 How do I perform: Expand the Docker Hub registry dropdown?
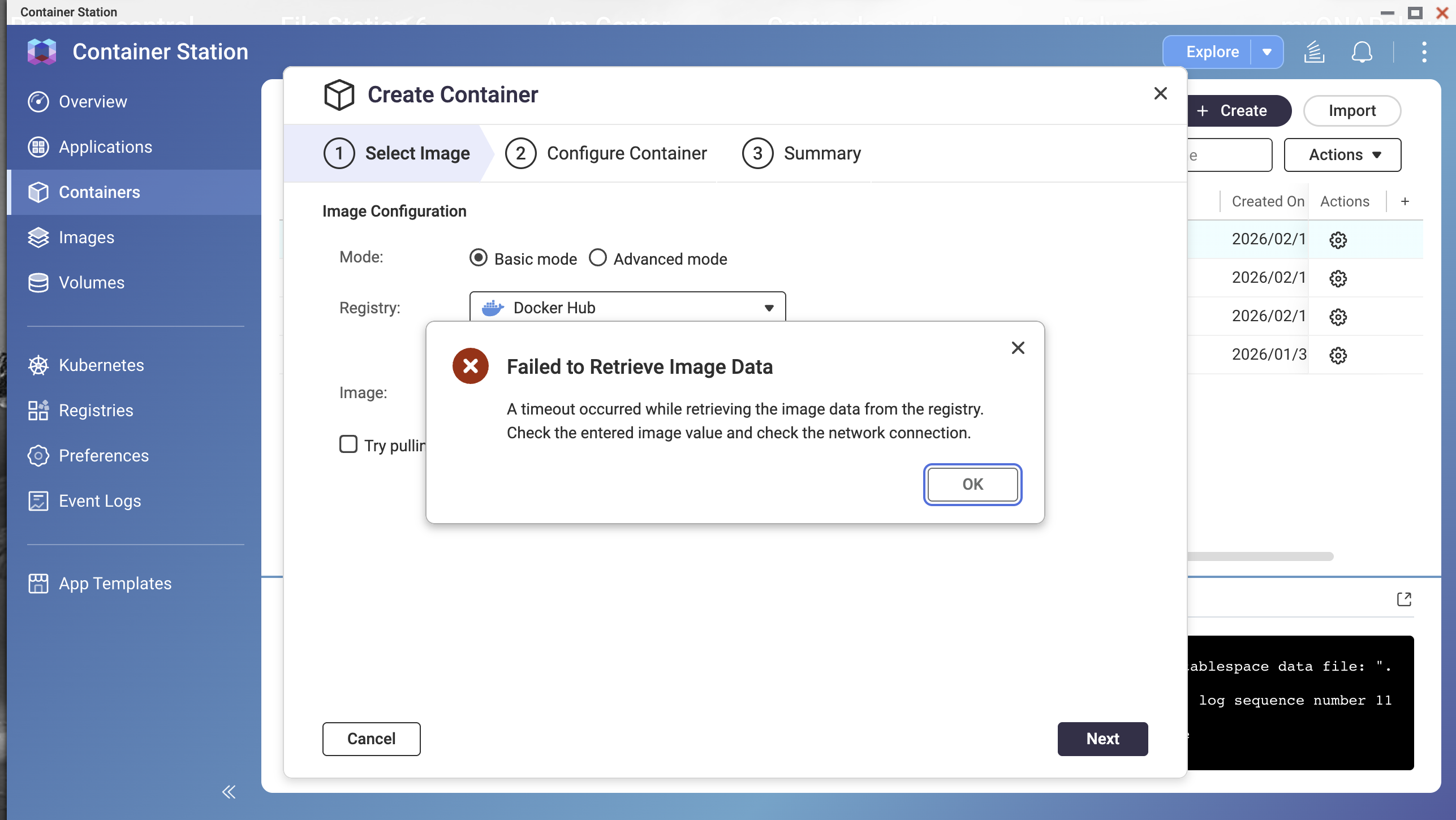(x=627, y=308)
